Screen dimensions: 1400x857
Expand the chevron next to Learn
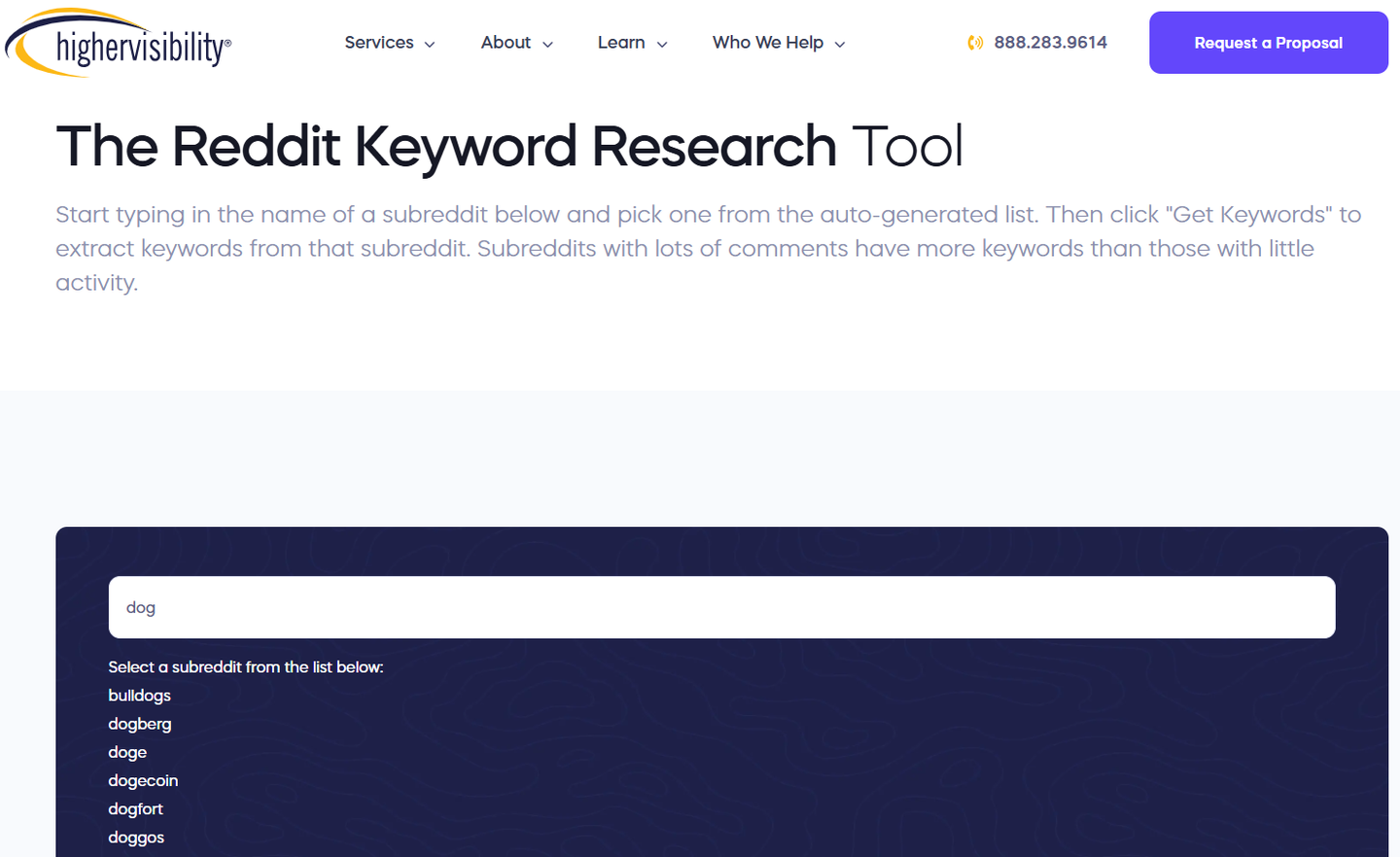coord(662,45)
